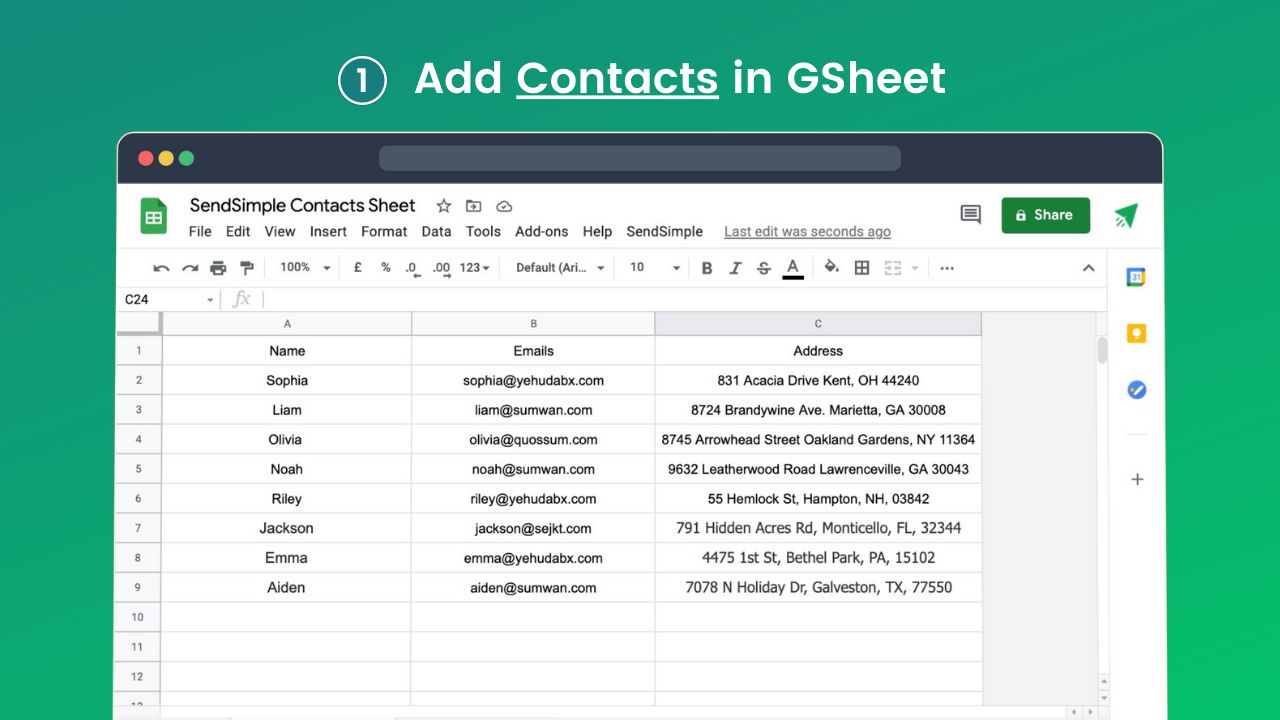The image size is (1280, 720).
Task: Open the Tasks side panel icon
Action: (x=1136, y=390)
